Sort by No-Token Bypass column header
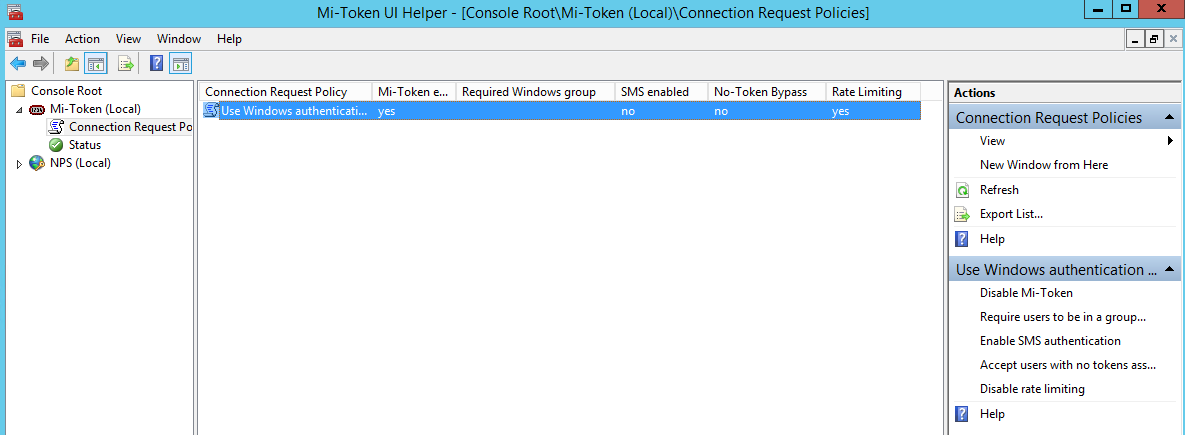The width and height of the screenshot is (1185, 435). click(766, 92)
